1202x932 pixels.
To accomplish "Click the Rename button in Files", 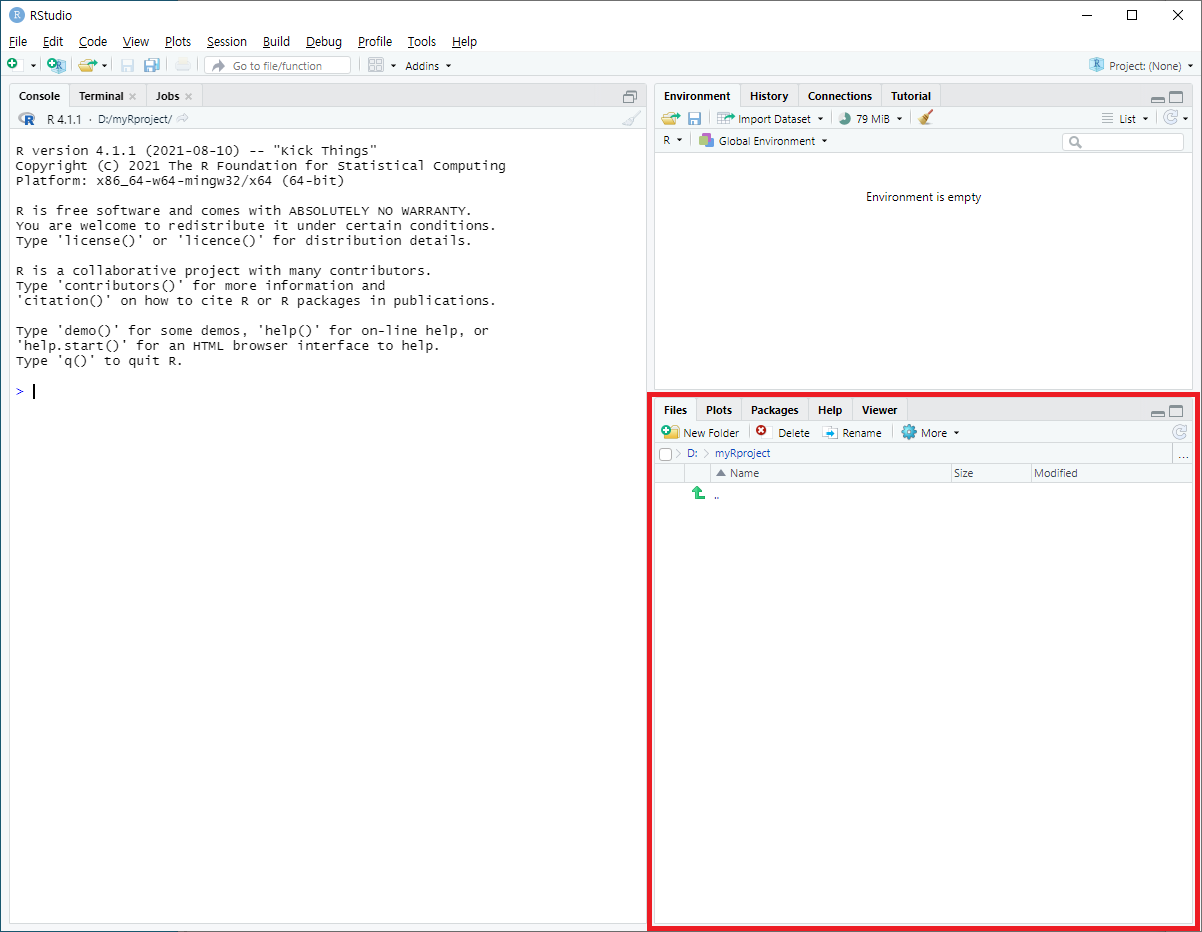I will pyautogui.click(x=852, y=432).
